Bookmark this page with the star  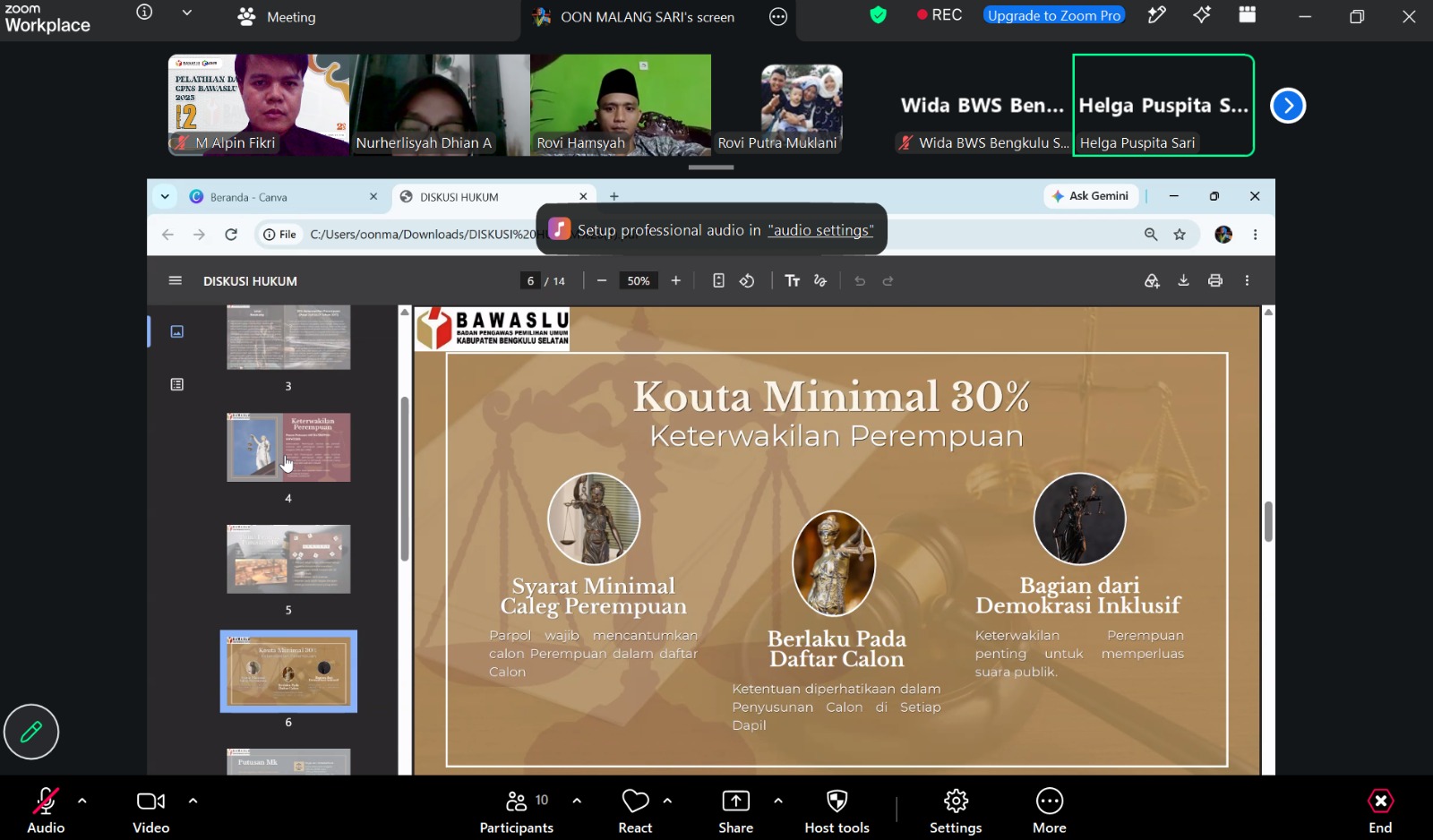tap(1180, 235)
